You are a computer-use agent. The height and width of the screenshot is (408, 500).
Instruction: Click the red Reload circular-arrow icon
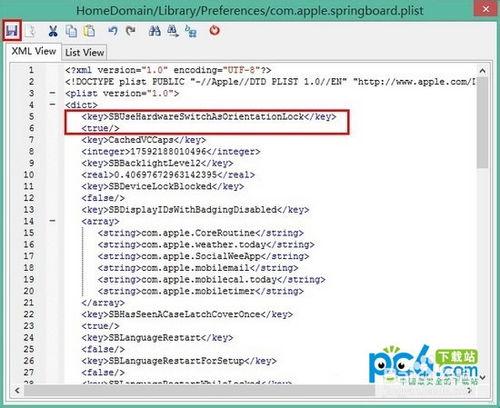[x=215, y=31]
